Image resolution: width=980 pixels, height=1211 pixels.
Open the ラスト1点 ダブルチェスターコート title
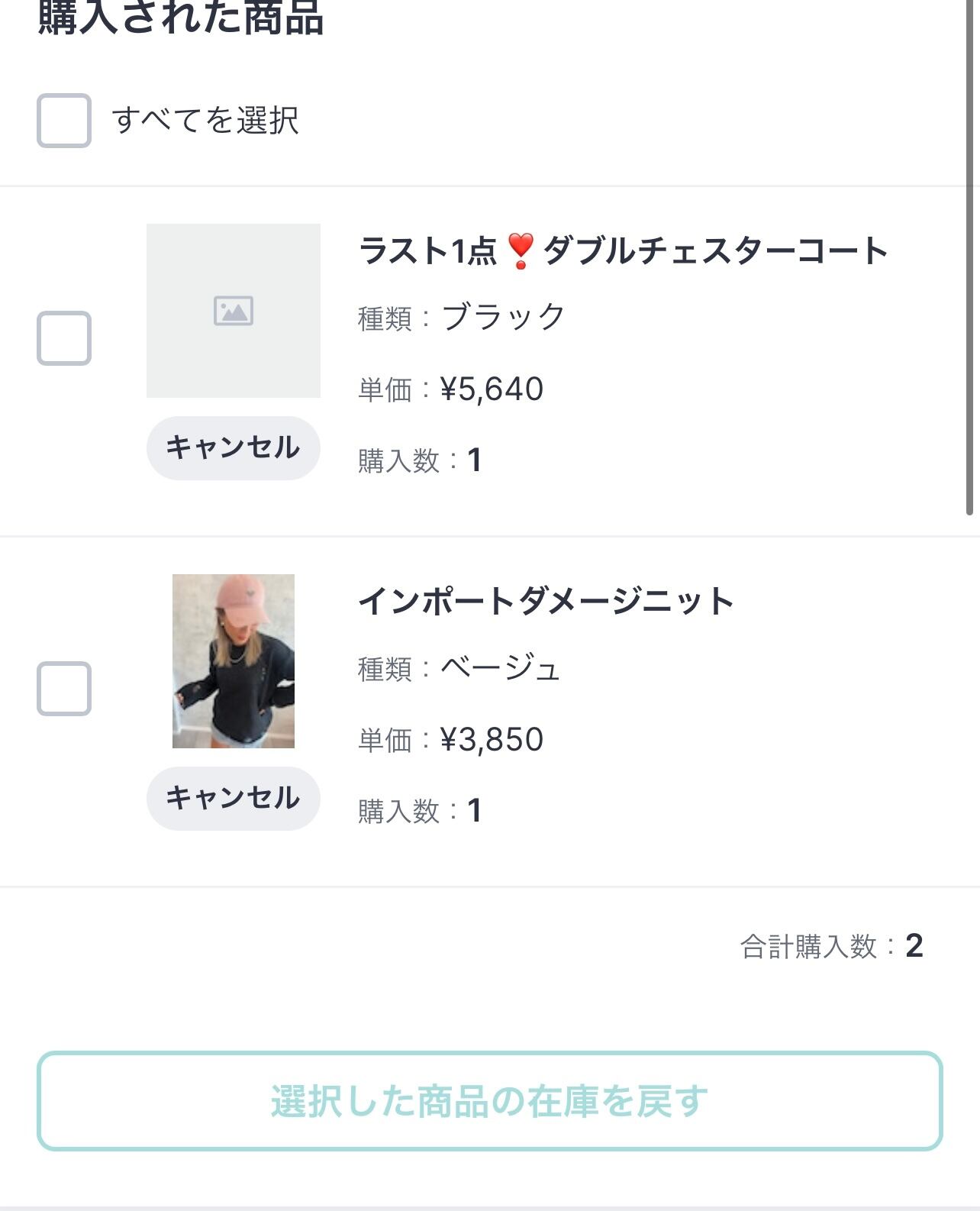point(623,251)
